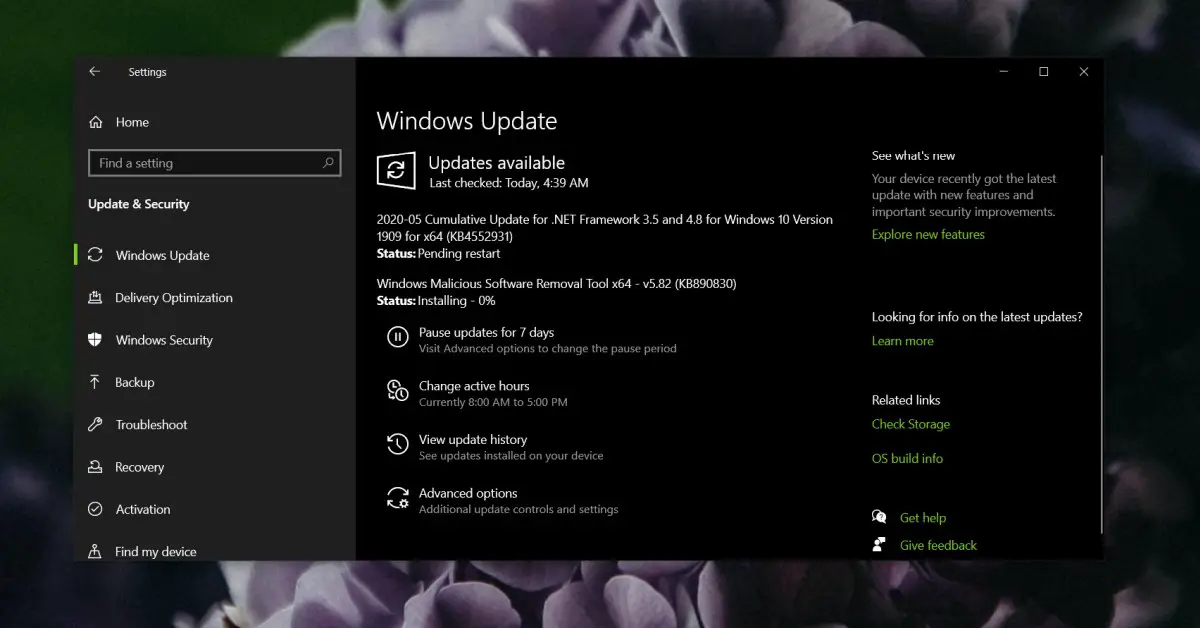Click the 'Status: Installing - 0%' text

436,300
